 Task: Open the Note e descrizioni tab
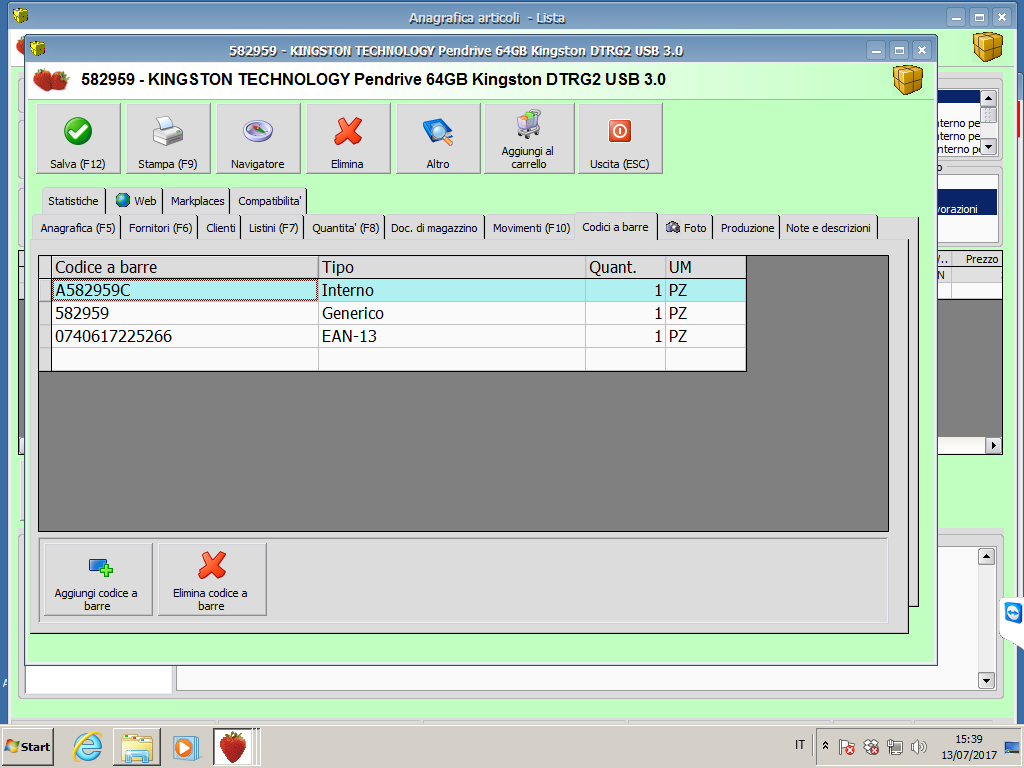click(828, 228)
